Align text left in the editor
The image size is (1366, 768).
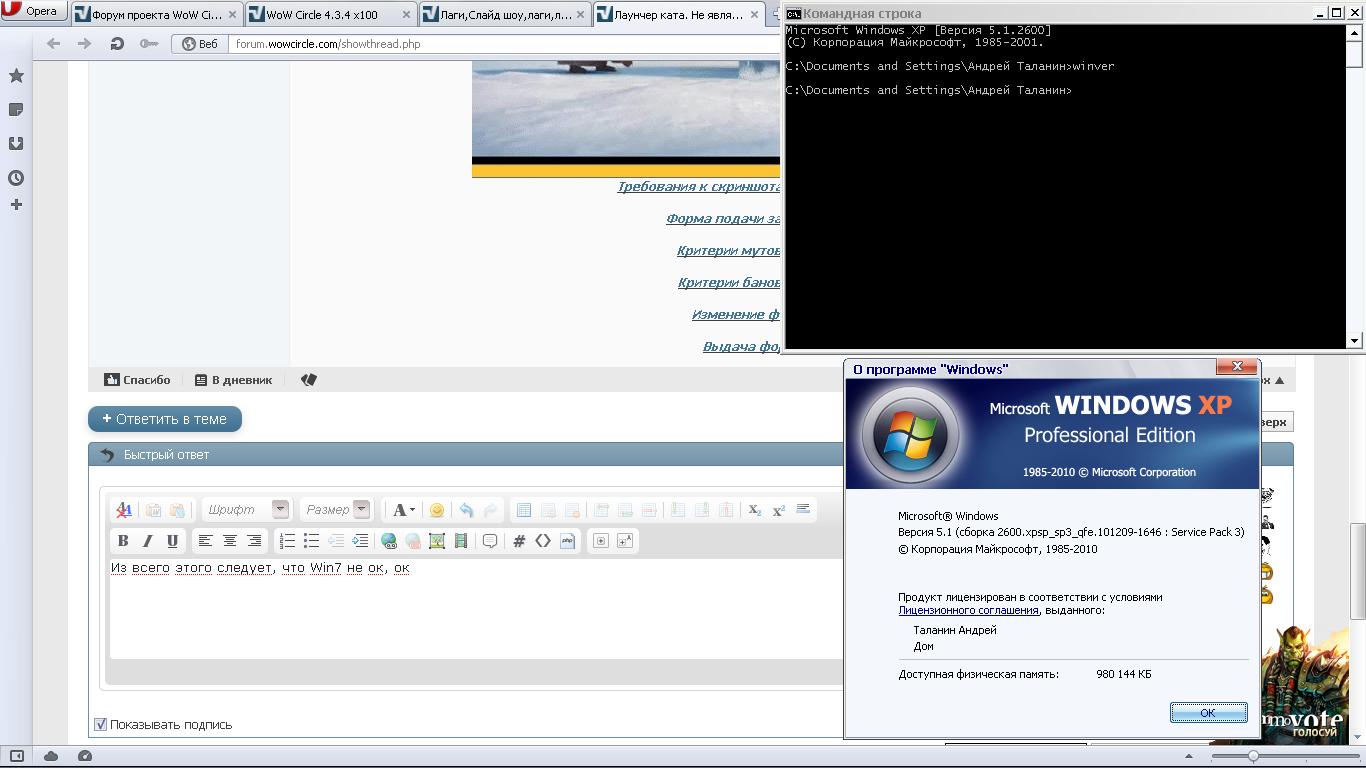[x=205, y=541]
